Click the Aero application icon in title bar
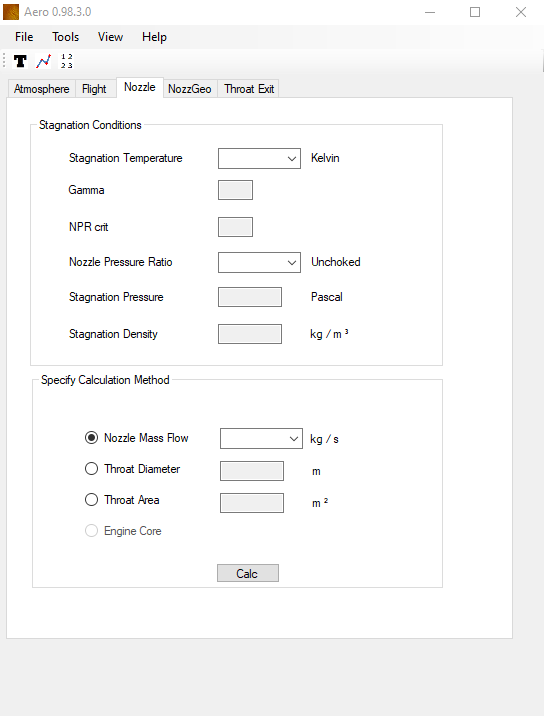The width and height of the screenshot is (544, 716). click(11, 12)
